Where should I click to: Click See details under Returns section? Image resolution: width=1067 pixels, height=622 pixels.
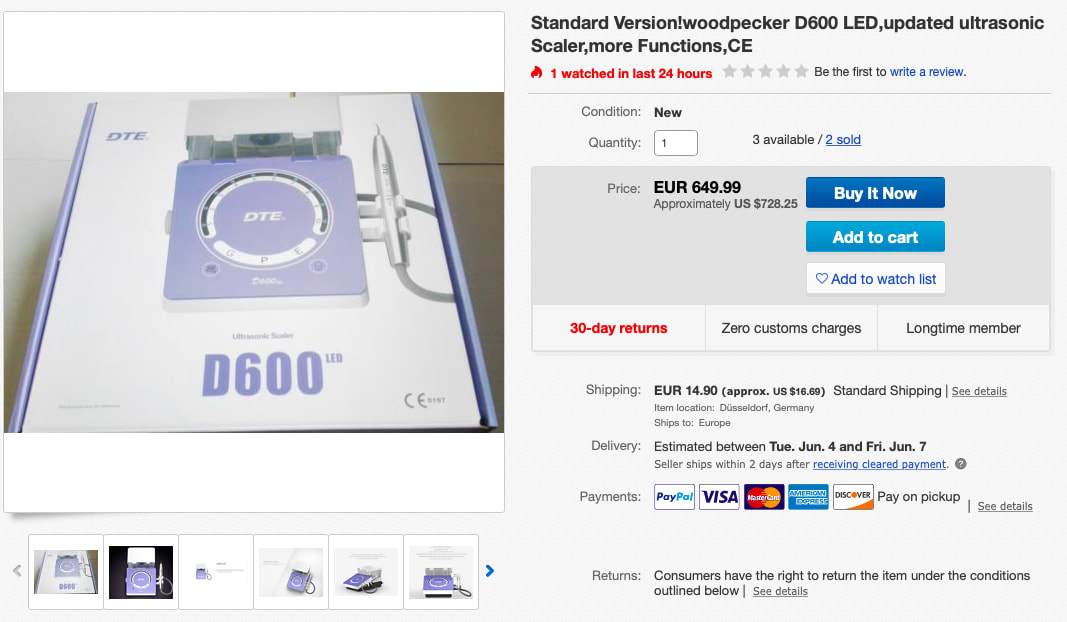(x=780, y=591)
